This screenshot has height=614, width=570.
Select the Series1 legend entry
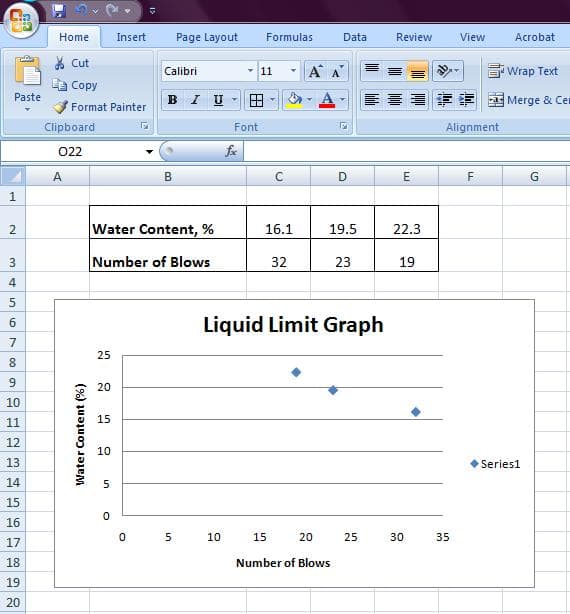pos(495,464)
